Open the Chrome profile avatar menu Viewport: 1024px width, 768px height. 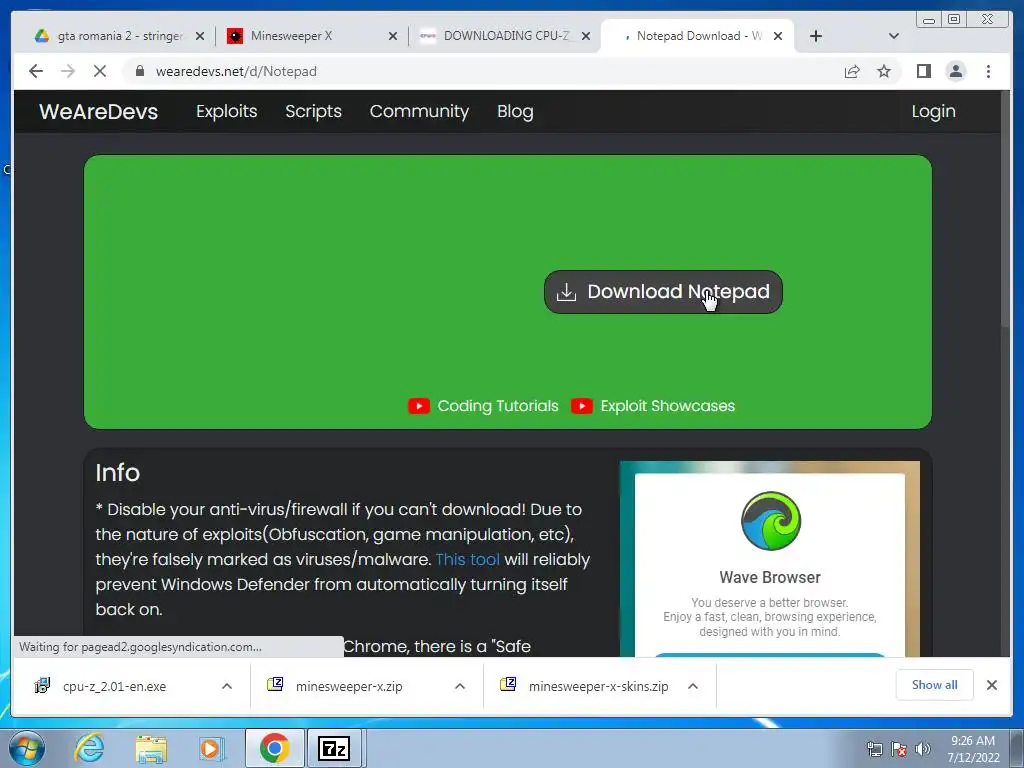tap(955, 71)
